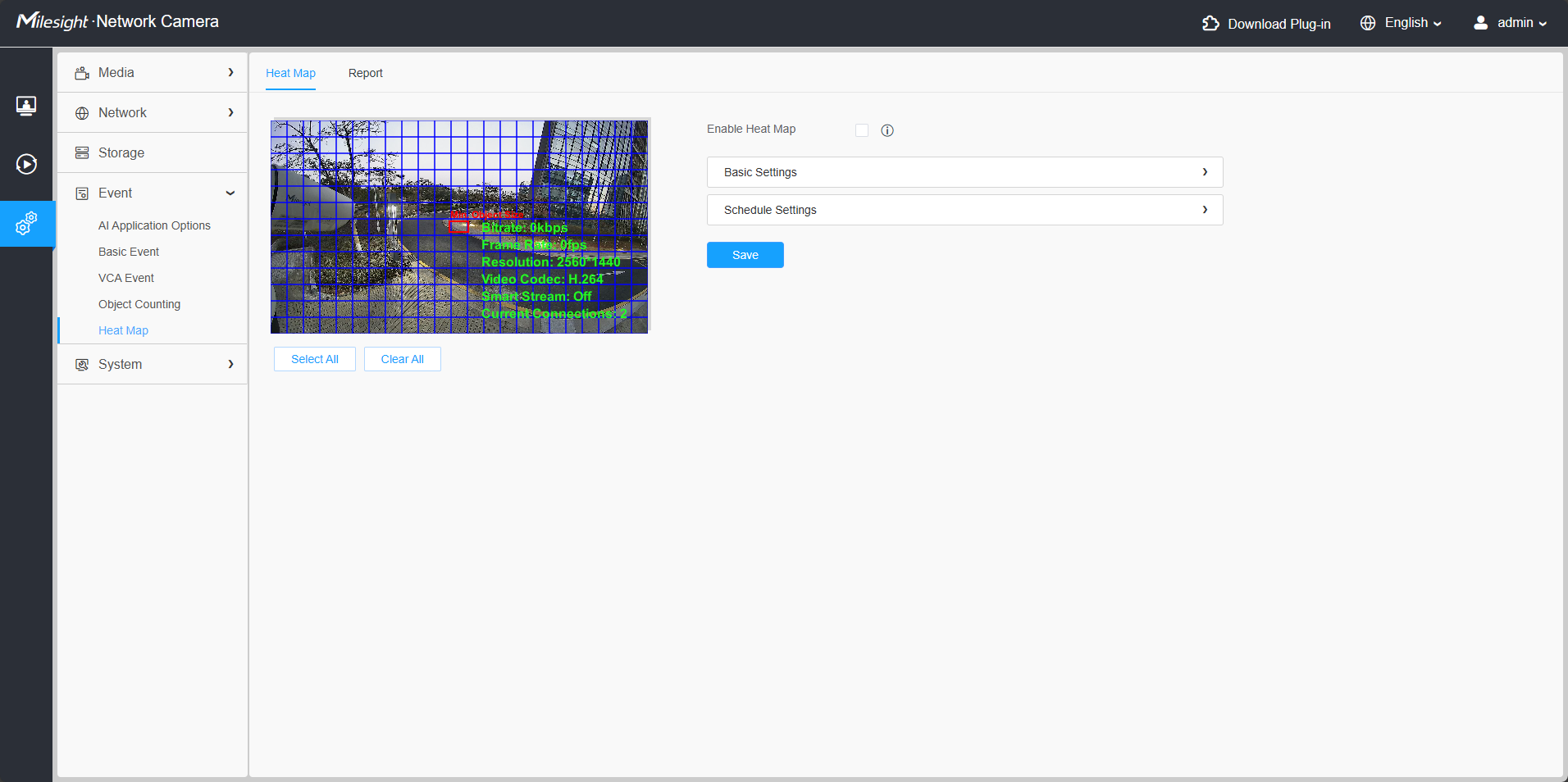The height and width of the screenshot is (782, 1568).
Task: Click the language globe icon
Action: coord(1368,23)
